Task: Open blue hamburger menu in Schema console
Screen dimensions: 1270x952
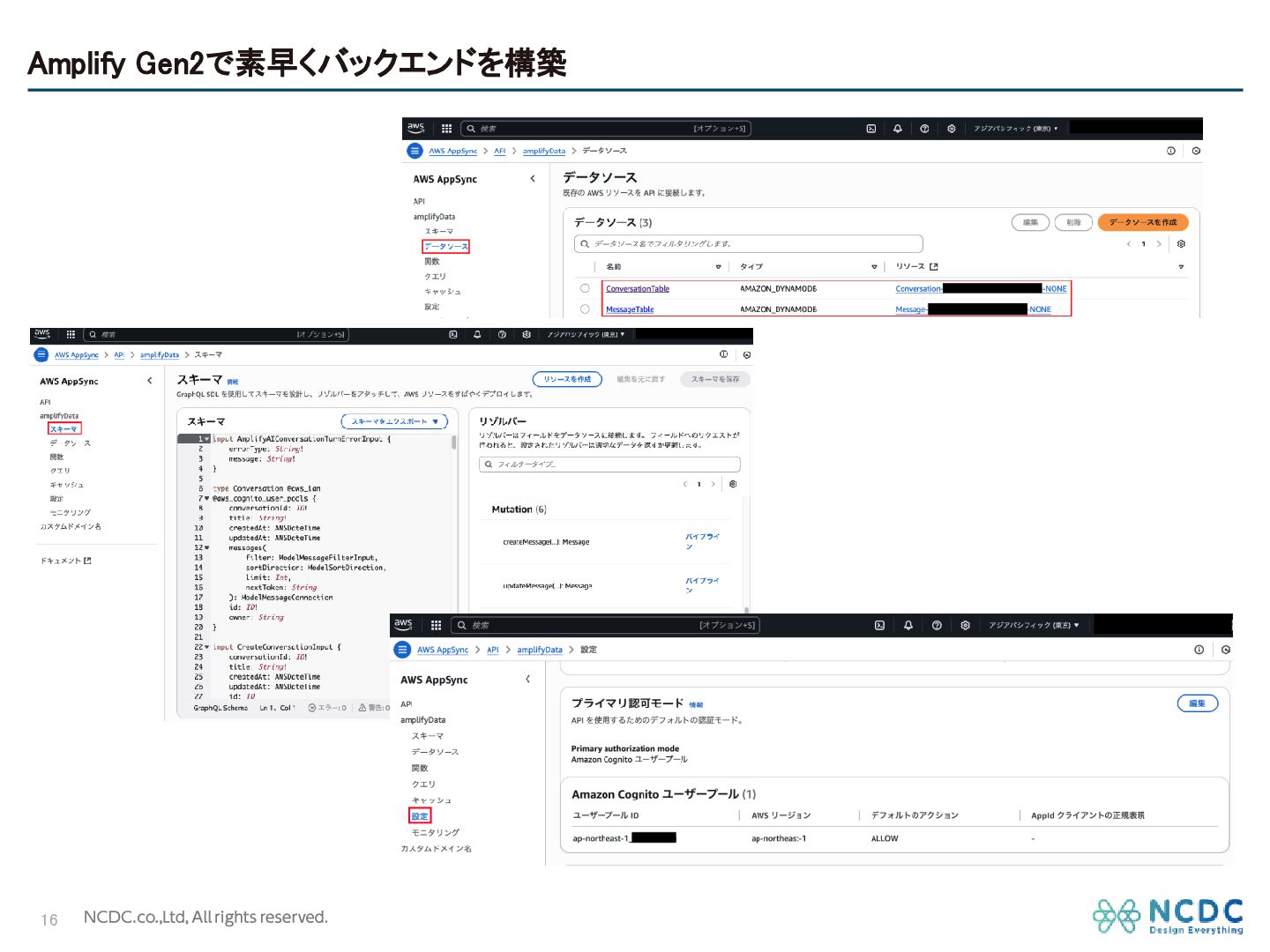Action: point(41,354)
